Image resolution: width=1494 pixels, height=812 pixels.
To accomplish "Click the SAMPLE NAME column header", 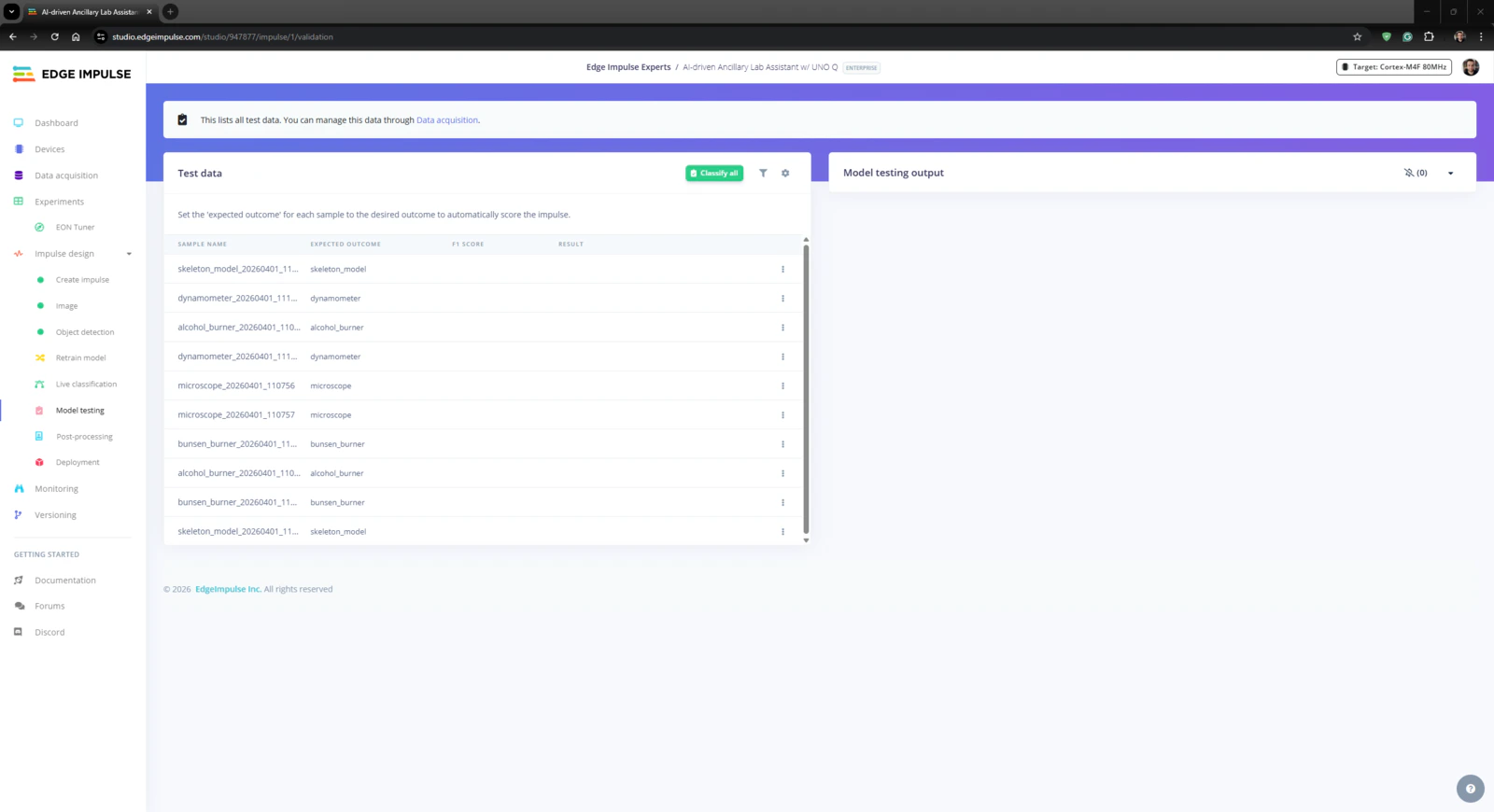I will point(202,245).
